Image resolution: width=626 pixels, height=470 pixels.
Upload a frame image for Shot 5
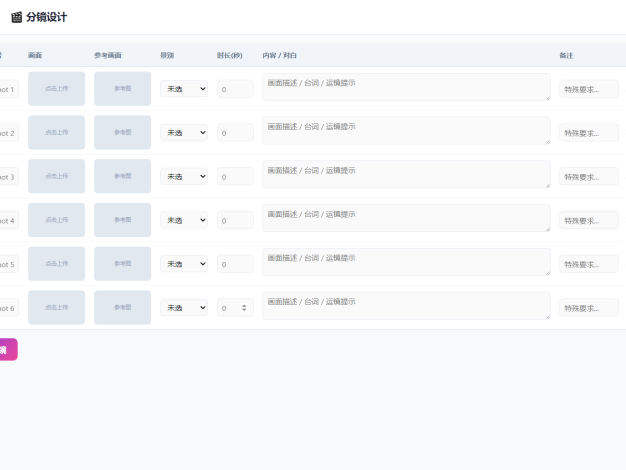tap(56, 264)
